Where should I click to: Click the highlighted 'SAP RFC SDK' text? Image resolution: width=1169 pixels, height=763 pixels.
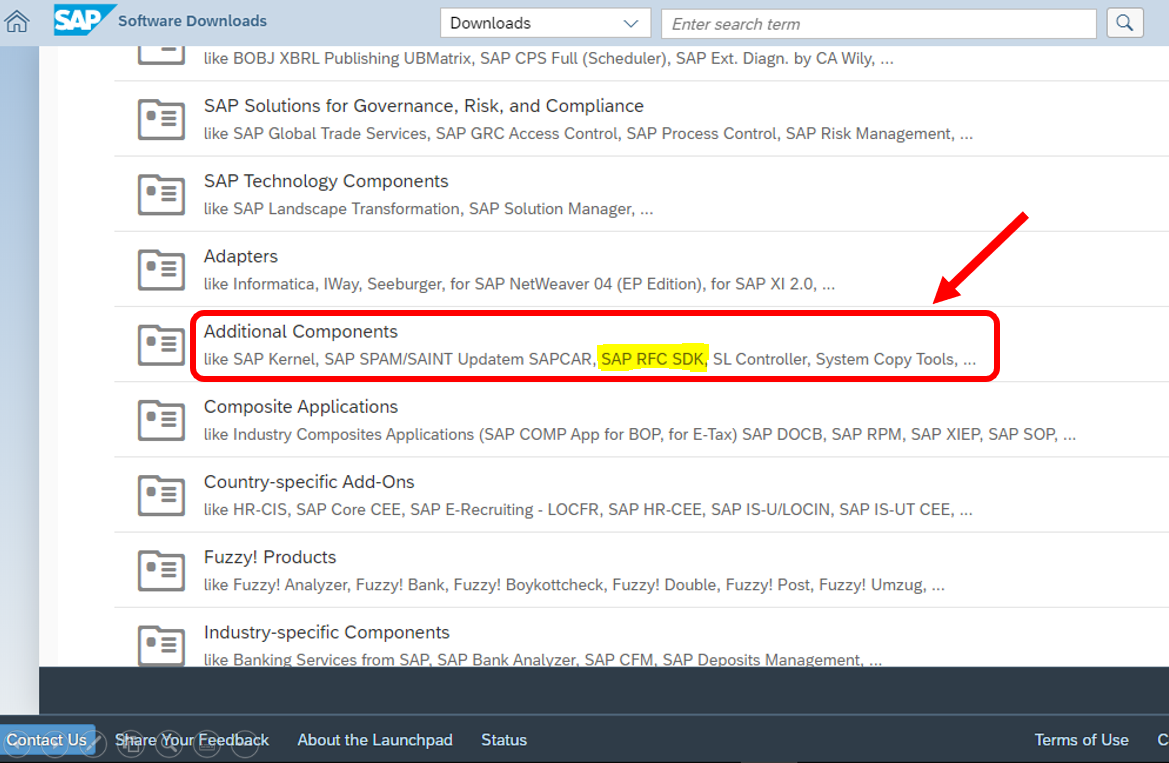652,359
